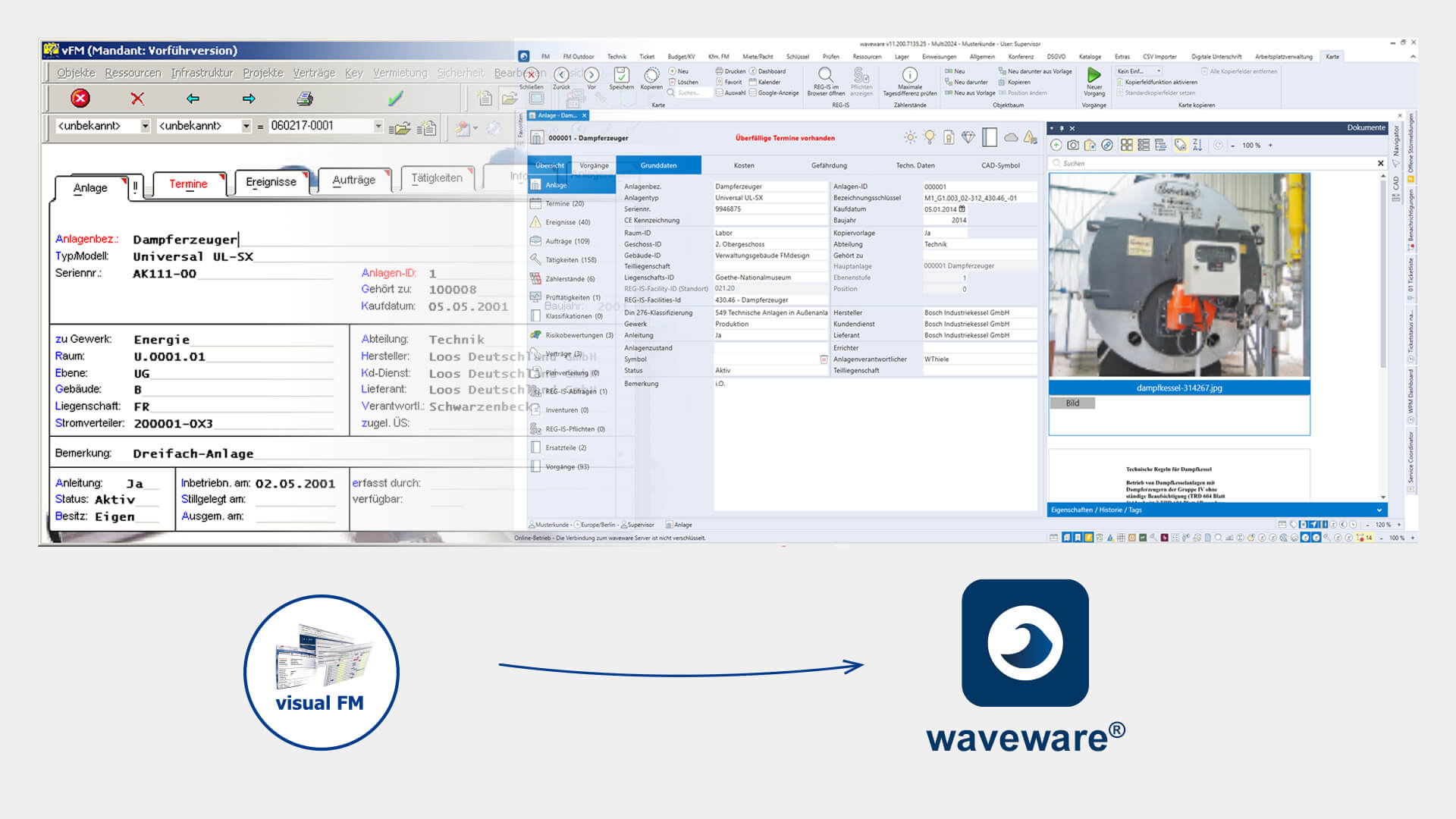Click Kopieren circular icon in Karte group
This screenshot has height=819, width=1456.
coord(651,75)
